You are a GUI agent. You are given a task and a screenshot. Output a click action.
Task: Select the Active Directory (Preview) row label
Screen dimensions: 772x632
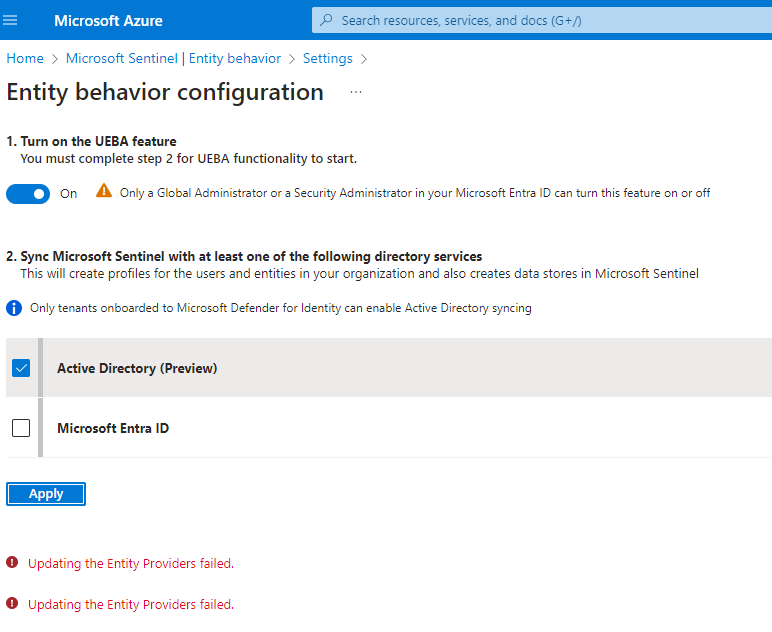pyautogui.click(x=137, y=368)
